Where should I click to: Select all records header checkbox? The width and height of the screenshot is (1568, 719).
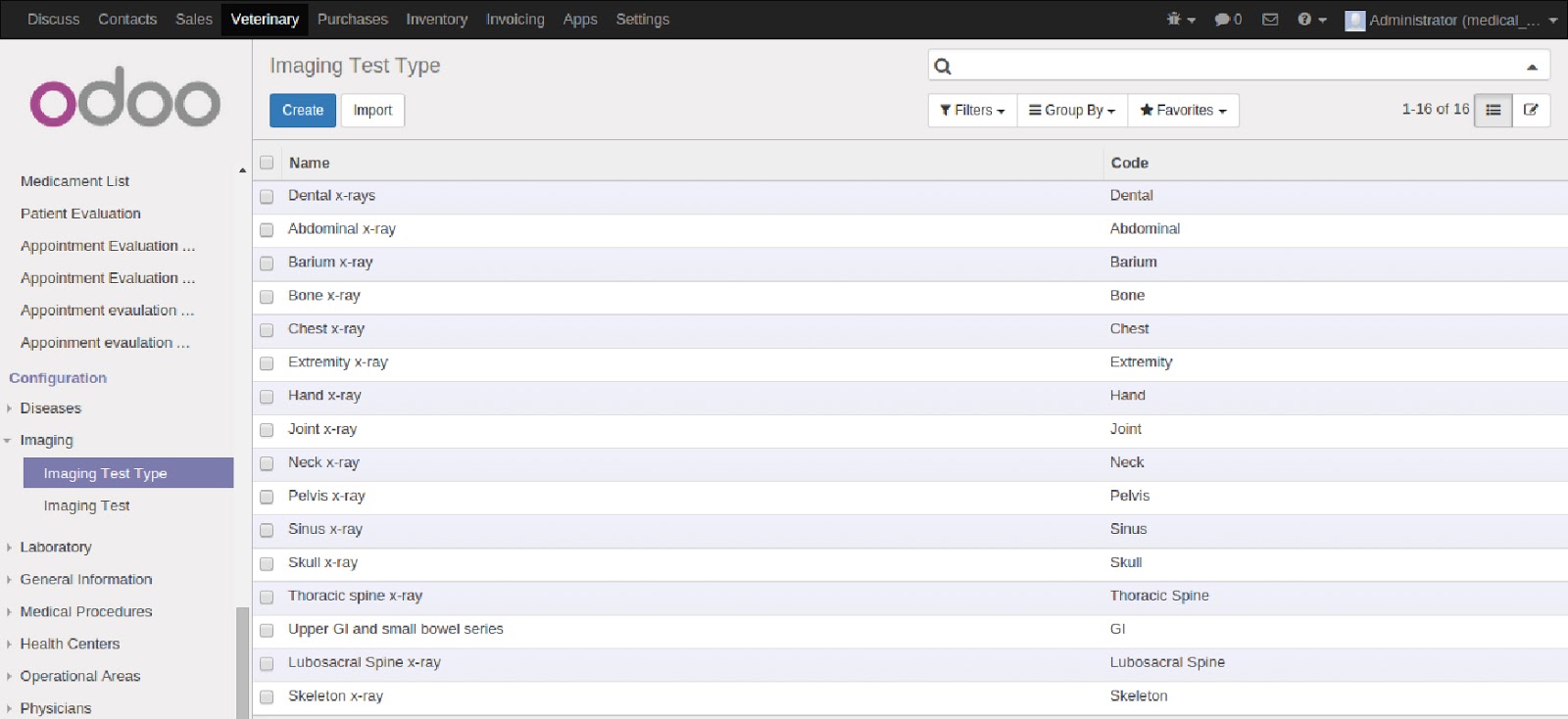pos(267,163)
